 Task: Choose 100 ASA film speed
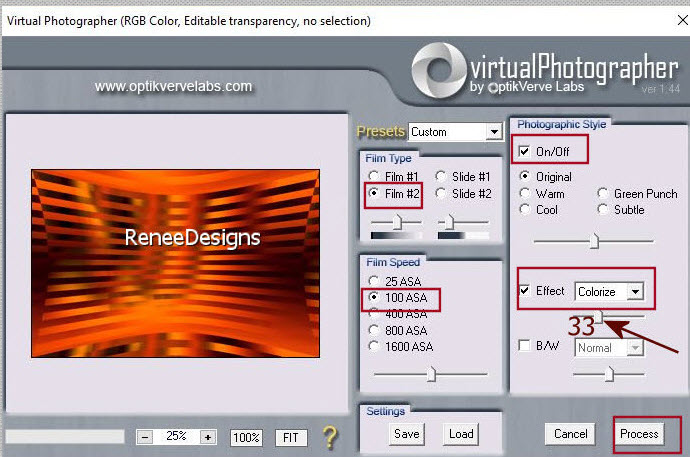pos(374,297)
